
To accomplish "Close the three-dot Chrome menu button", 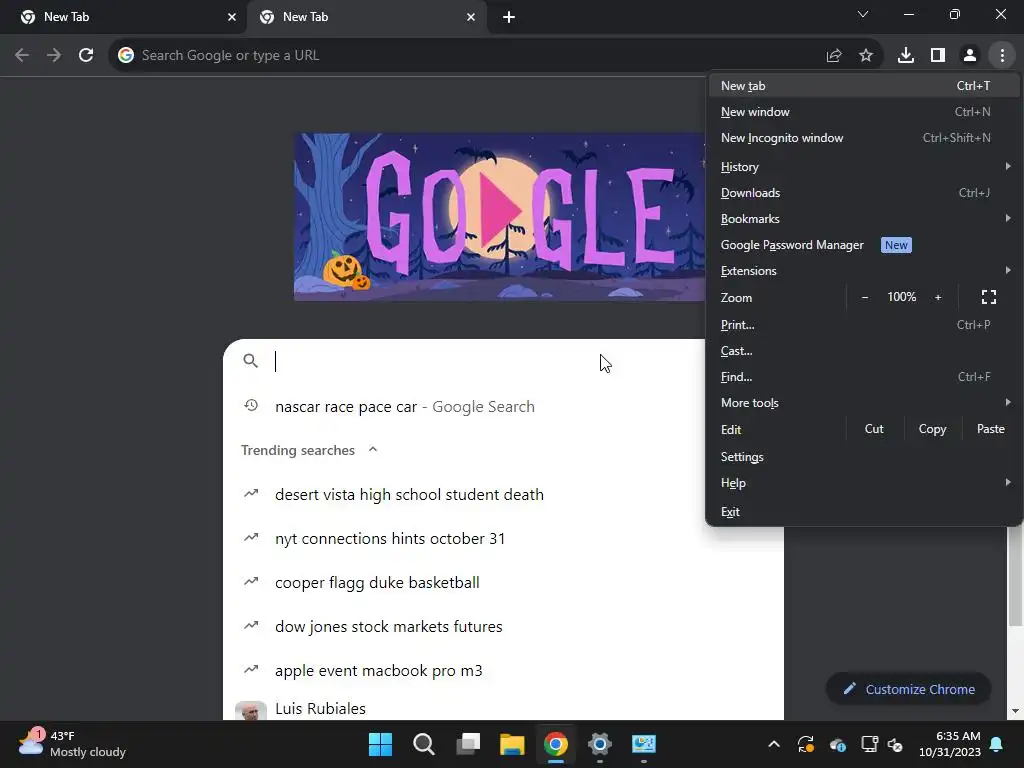I will pyautogui.click(x=1002, y=56).
